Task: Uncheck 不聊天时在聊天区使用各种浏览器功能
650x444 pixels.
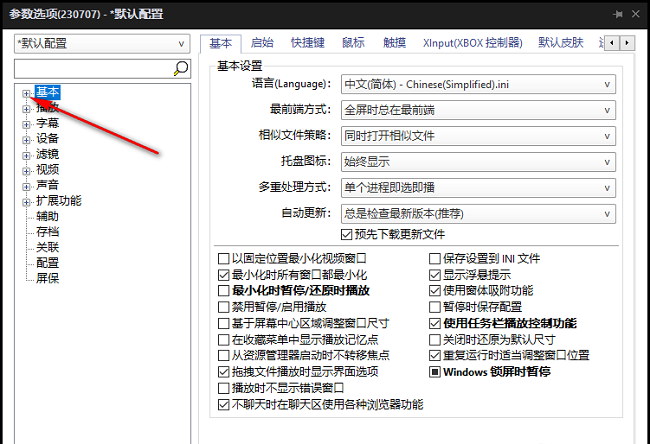Action: point(223,405)
